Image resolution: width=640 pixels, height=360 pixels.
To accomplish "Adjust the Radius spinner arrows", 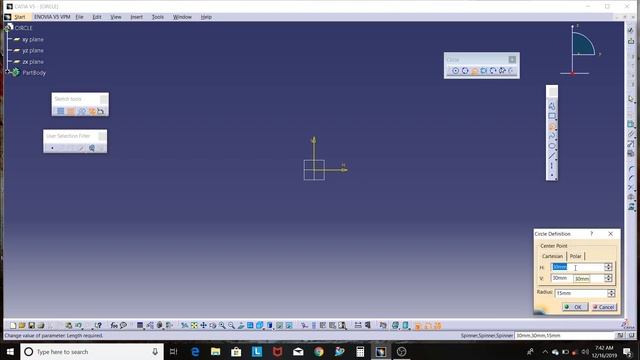I will tap(611, 293).
